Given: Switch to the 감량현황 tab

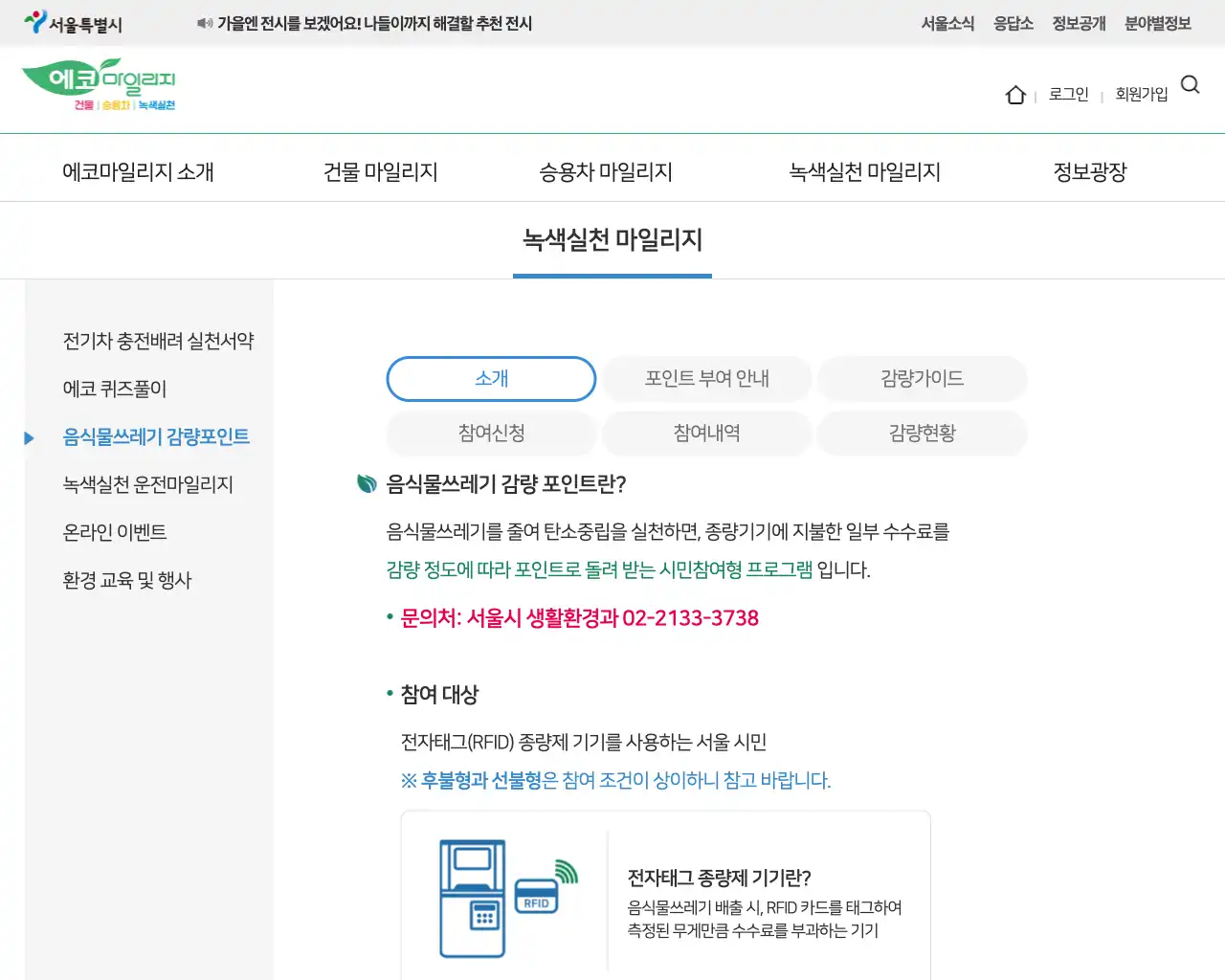Looking at the screenshot, I should pyautogui.click(x=923, y=434).
